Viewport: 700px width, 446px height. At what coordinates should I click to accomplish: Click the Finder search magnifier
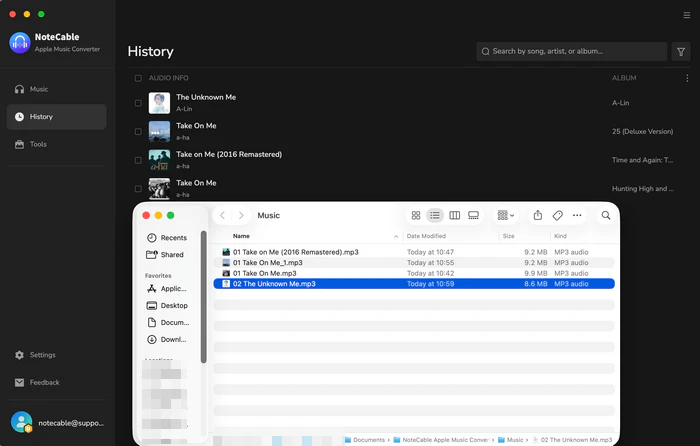pos(606,216)
